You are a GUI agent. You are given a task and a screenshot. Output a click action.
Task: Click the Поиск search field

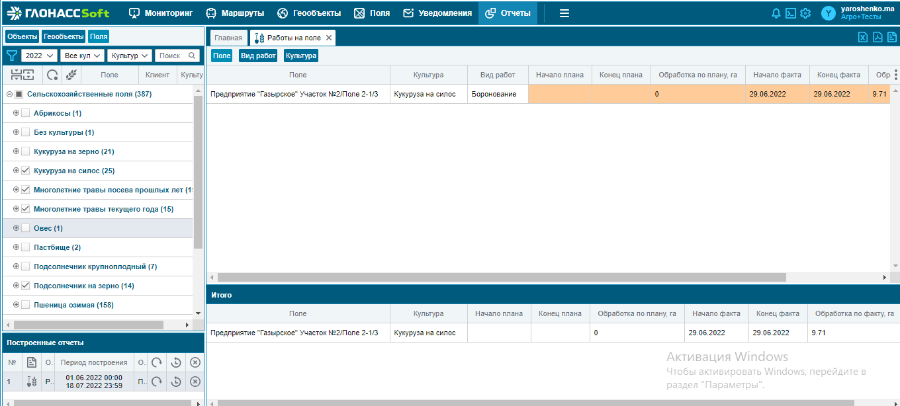pyautogui.click(x=174, y=56)
